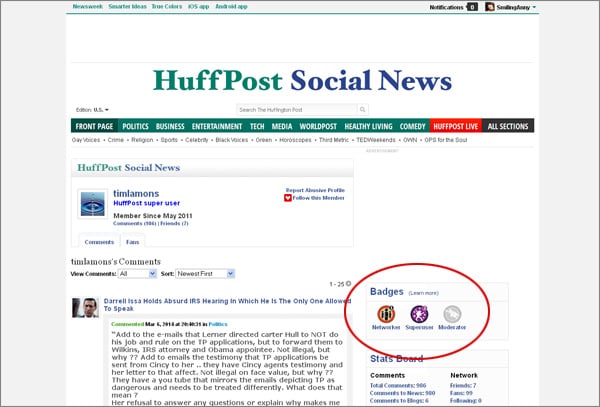This screenshot has height=407, width=600.
Task: Open the Celebrity subsection
Action: (x=197, y=140)
